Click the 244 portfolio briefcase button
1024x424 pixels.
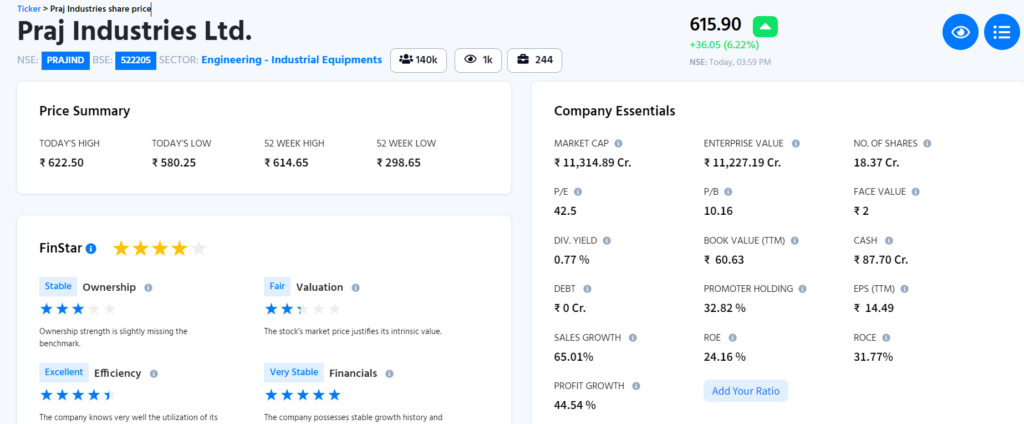[x=534, y=60]
